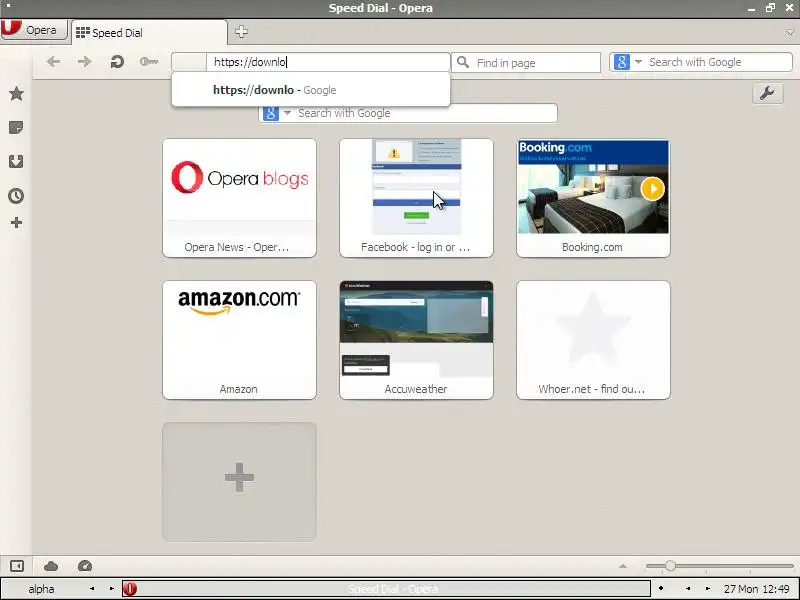Add a panel with sidebar plus
The height and width of the screenshot is (600, 800).
16,222
